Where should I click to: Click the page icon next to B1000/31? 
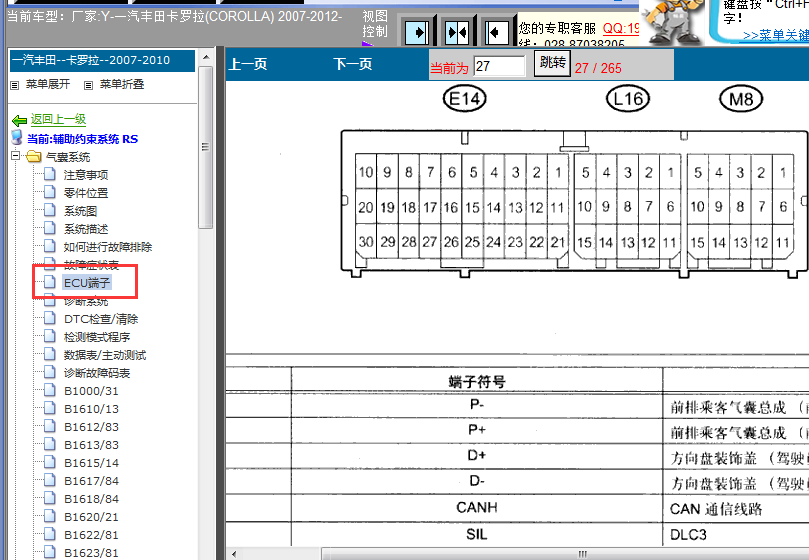pos(50,391)
